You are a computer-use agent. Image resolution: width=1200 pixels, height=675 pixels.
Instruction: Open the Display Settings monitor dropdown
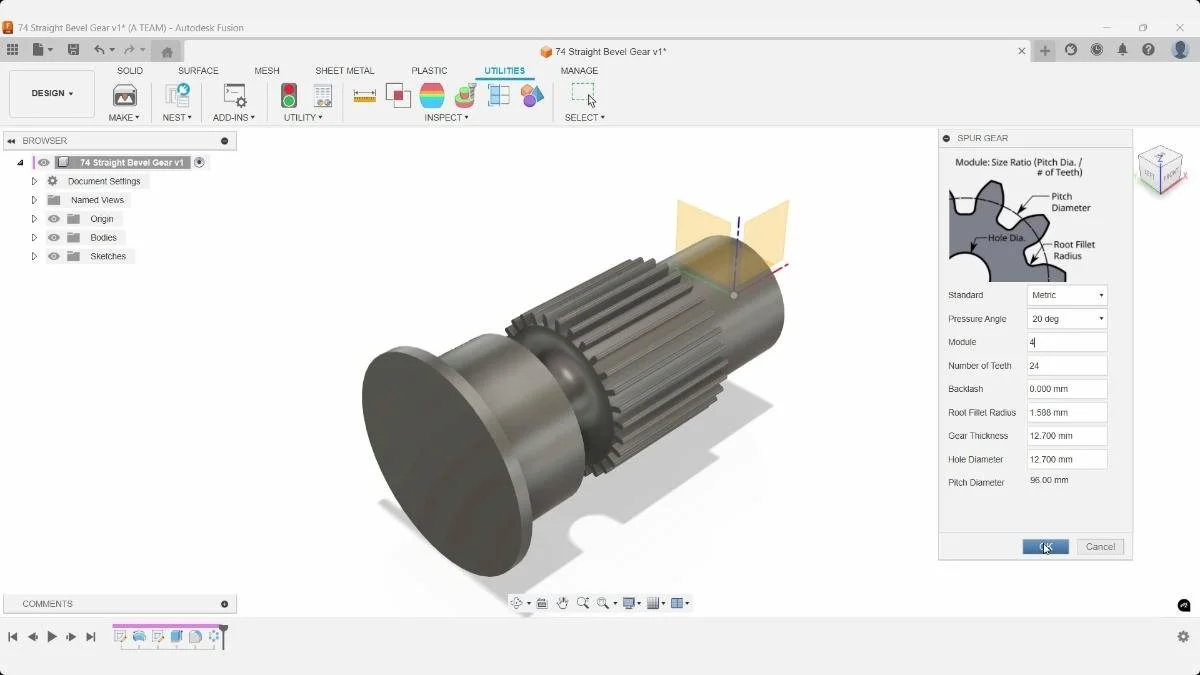click(x=632, y=603)
